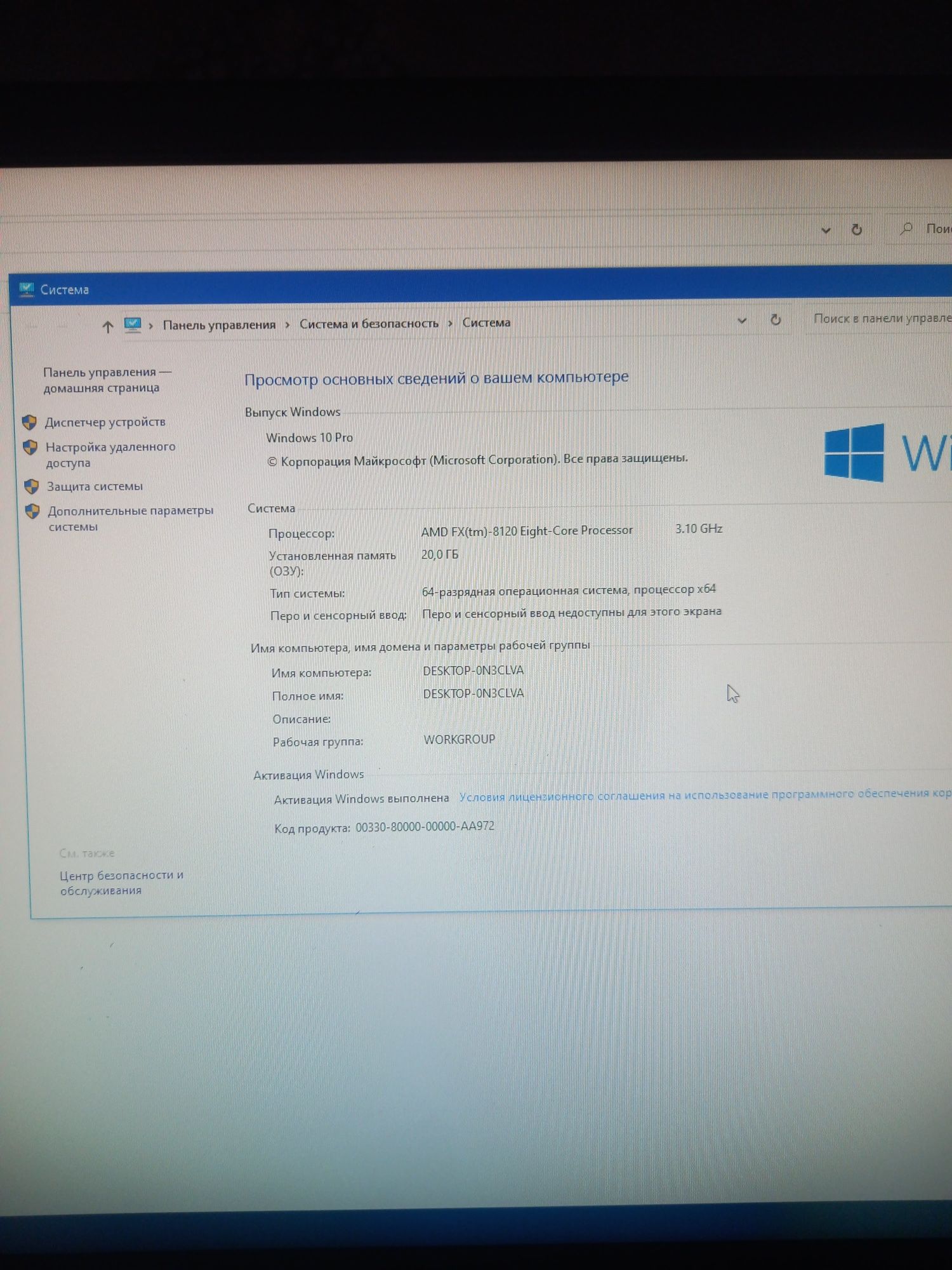Go to Система и безопасность breadcrumb
This screenshot has width=952, height=1270.
coord(369,323)
